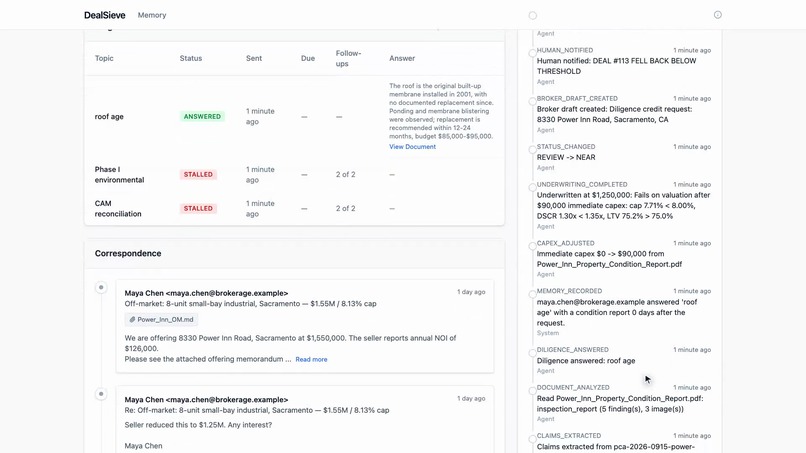Open Power_Inn_OM.md attachment chip
The height and width of the screenshot is (453, 806).
pos(161,319)
